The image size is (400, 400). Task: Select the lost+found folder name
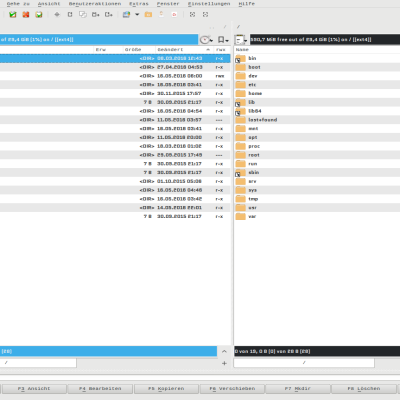tap(263, 120)
